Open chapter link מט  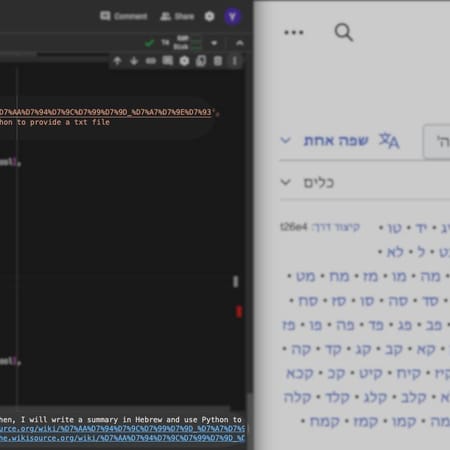pyautogui.click(x=306, y=276)
